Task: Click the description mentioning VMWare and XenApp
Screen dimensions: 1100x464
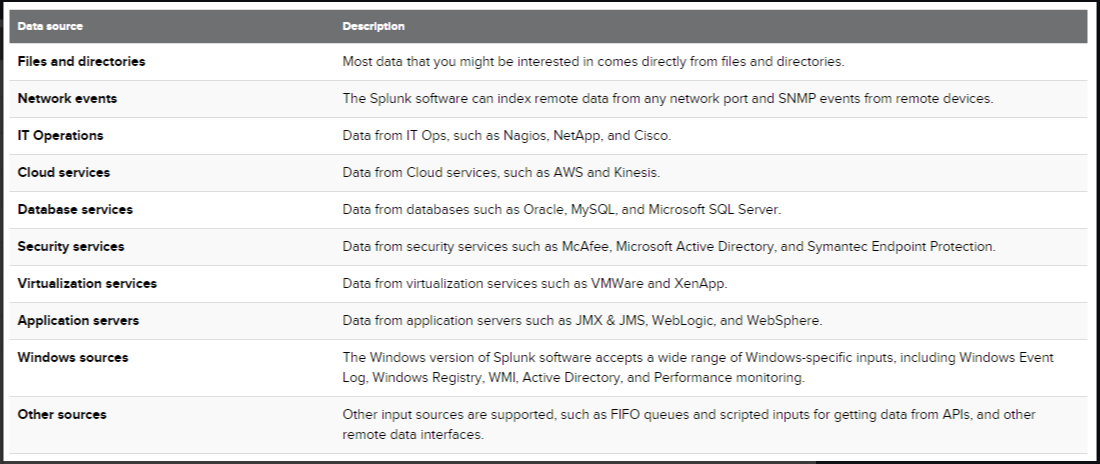Action: click(535, 284)
